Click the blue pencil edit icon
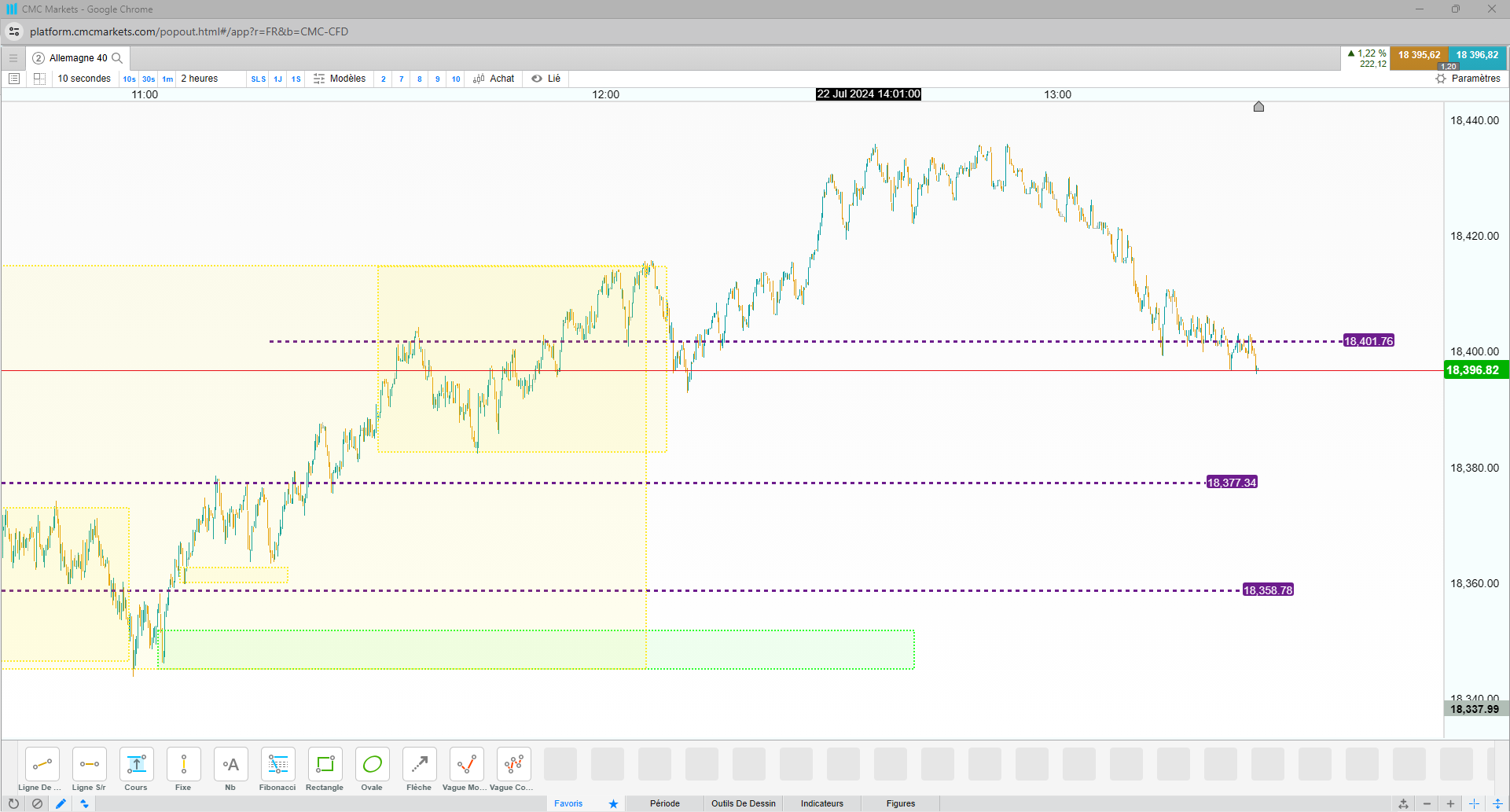1510x812 pixels. 61,803
